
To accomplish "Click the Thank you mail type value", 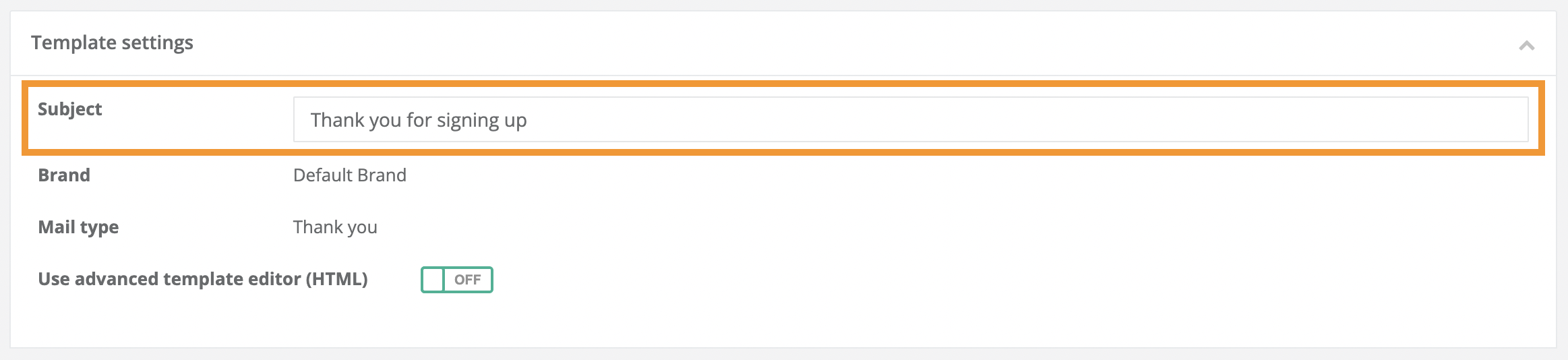I will 335,227.
